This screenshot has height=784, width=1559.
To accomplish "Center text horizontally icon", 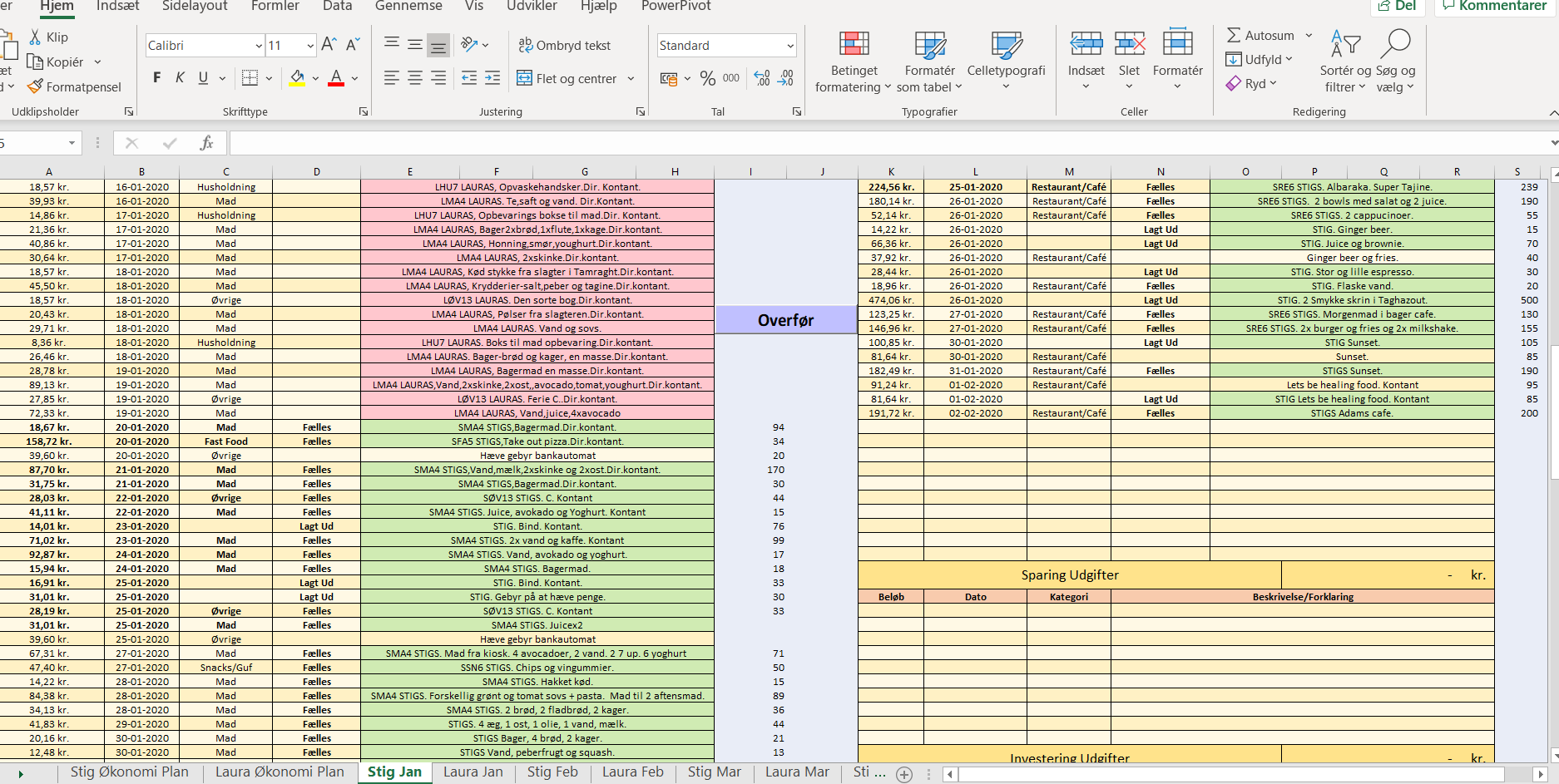I will 414,78.
